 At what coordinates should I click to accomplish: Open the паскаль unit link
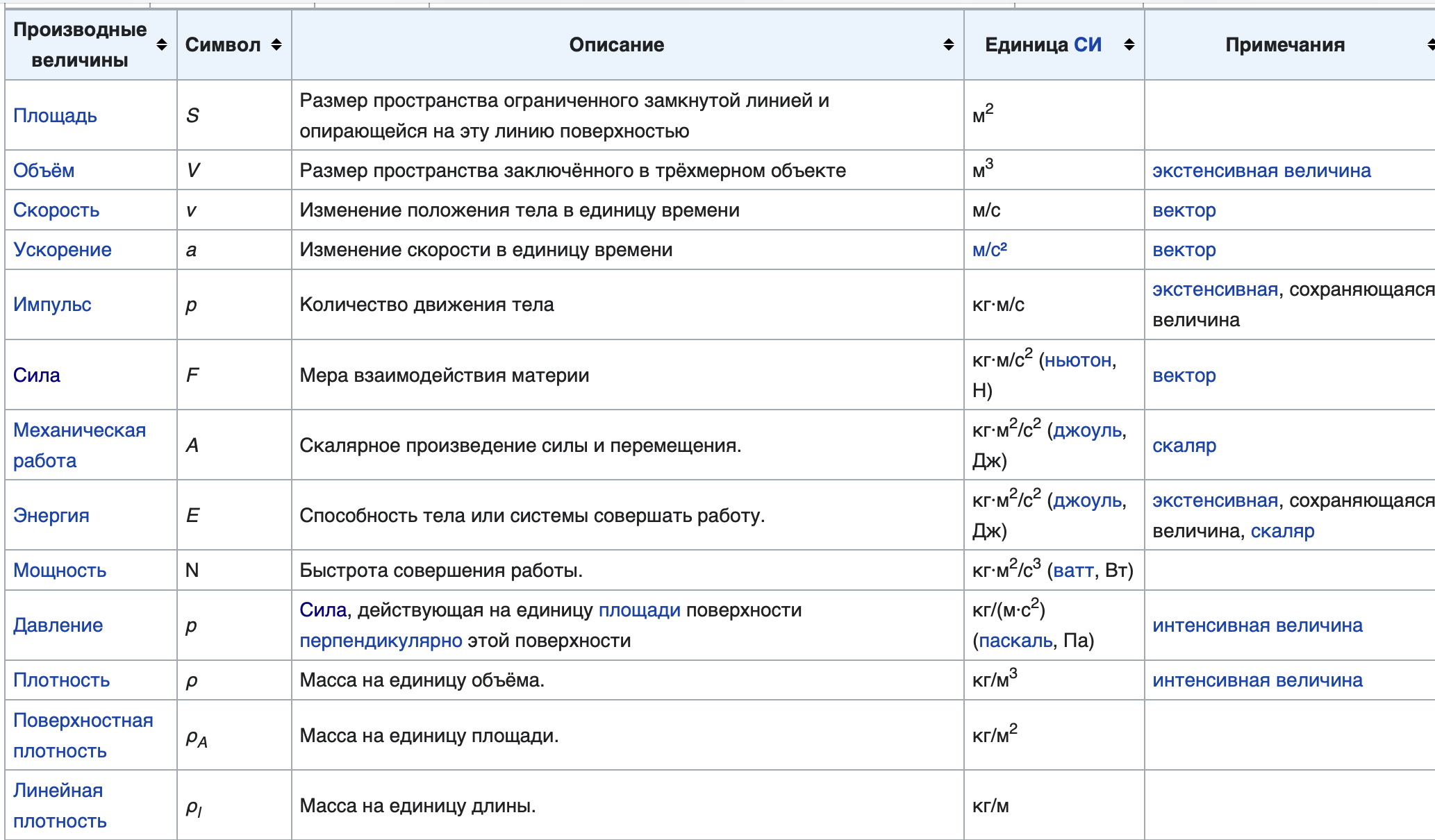1016,640
